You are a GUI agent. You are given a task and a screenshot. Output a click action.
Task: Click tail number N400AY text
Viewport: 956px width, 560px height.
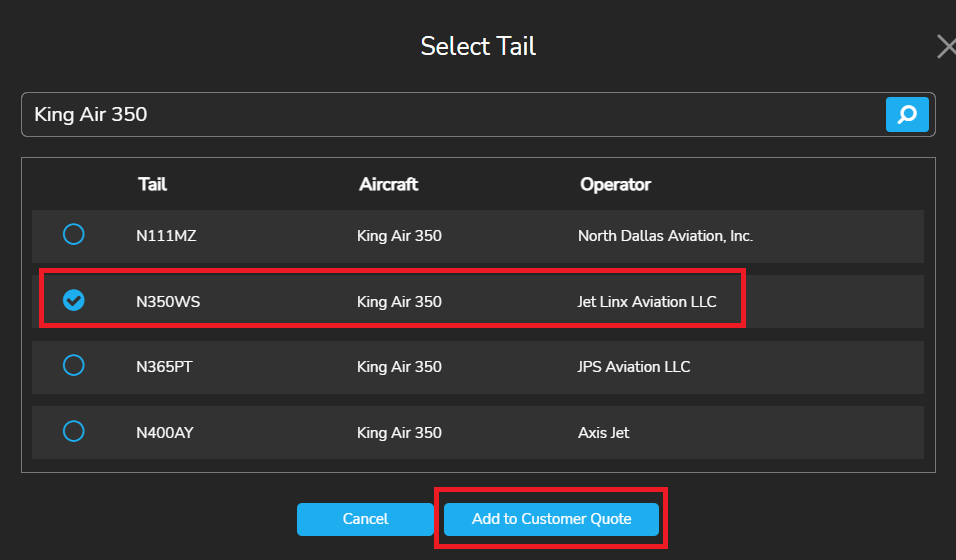[165, 433]
